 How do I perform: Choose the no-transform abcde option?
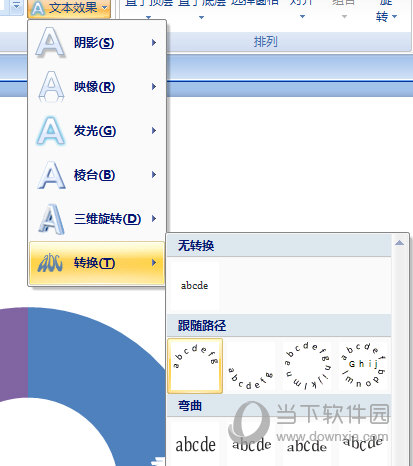tap(195, 286)
